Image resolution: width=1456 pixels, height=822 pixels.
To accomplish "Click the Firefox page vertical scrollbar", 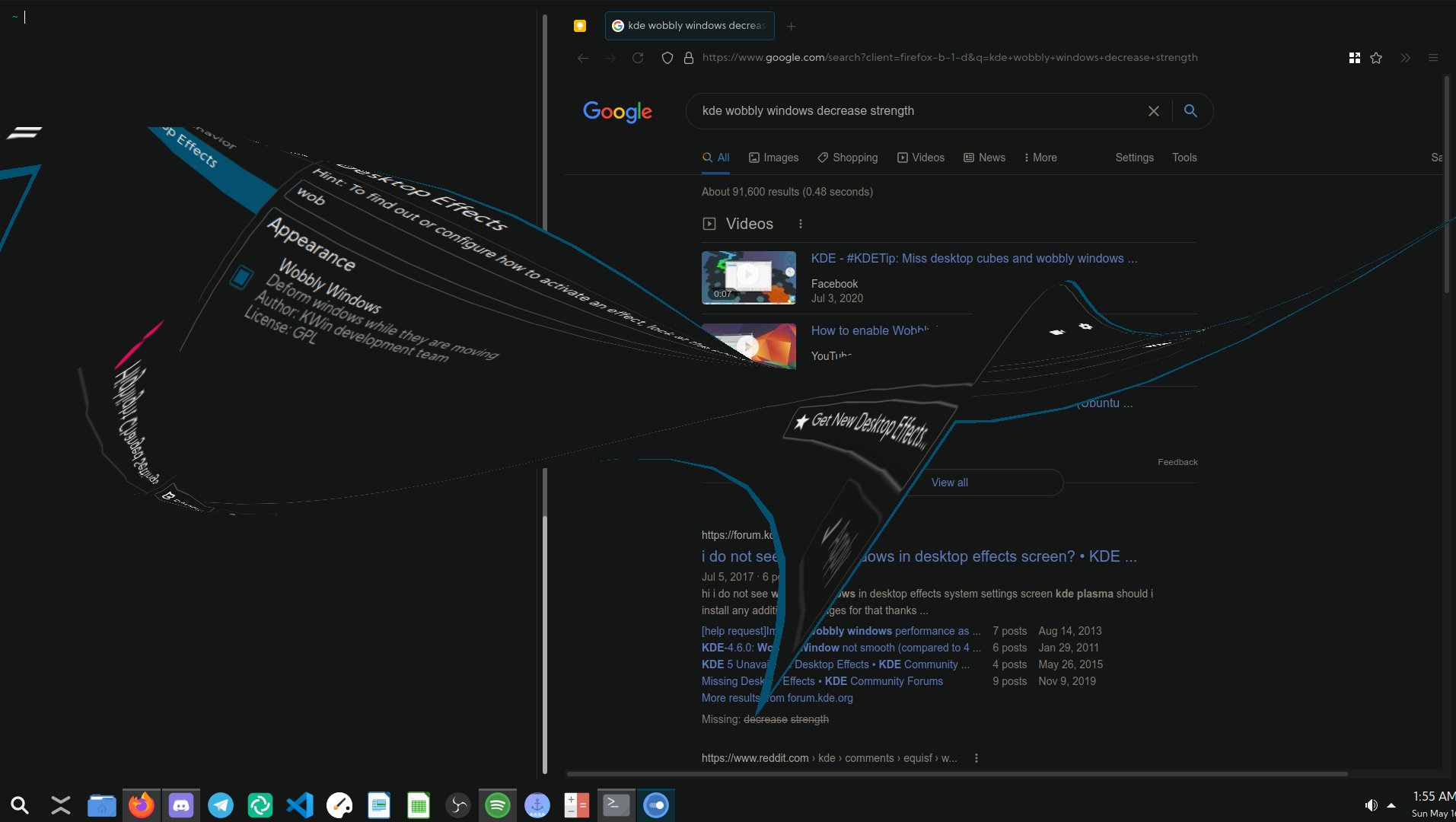I will pyautogui.click(x=1447, y=185).
